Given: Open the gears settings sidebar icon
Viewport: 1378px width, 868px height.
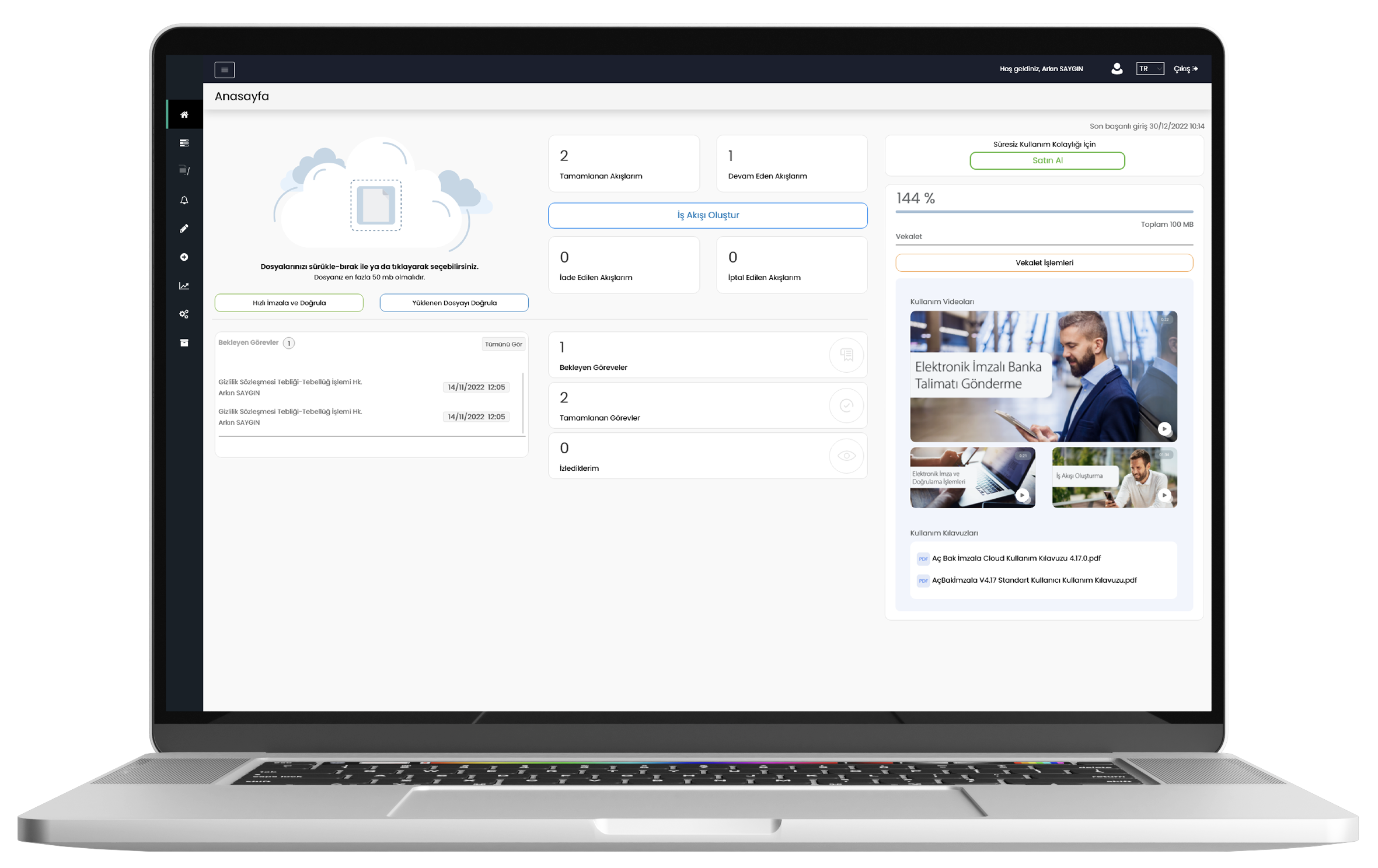Looking at the screenshot, I should (x=184, y=314).
